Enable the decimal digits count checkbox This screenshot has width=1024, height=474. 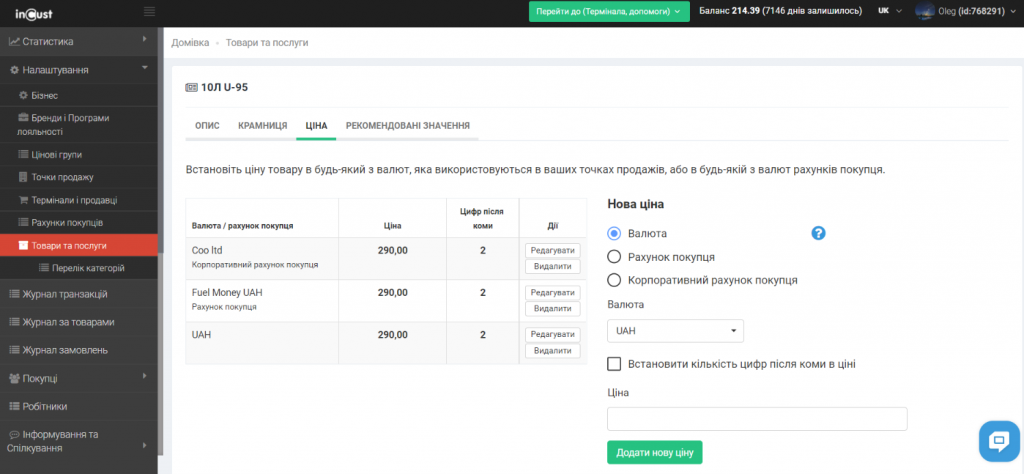pyautogui.click(x=615, y=364)
